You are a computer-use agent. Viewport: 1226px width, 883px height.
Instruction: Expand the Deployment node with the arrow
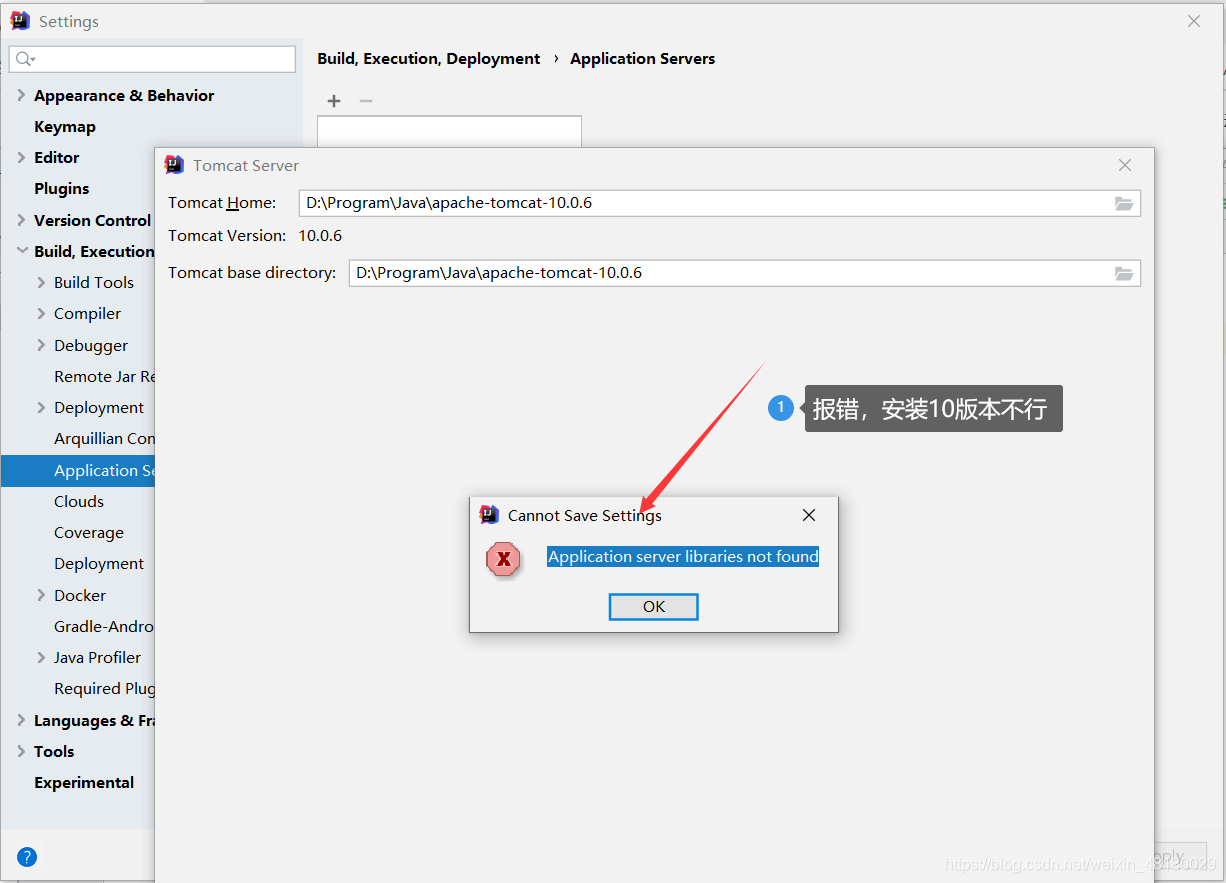[41, 407]
